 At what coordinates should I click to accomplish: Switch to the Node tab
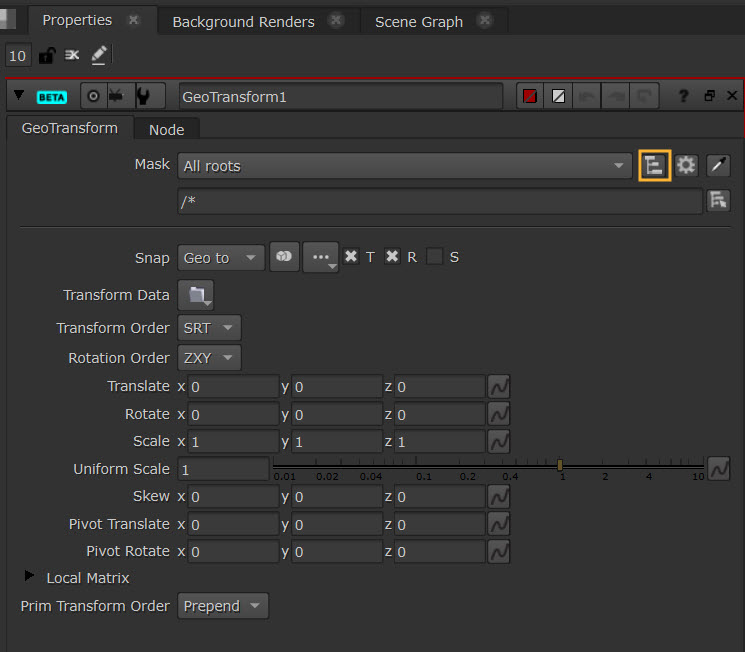click(x=166, y=129)
